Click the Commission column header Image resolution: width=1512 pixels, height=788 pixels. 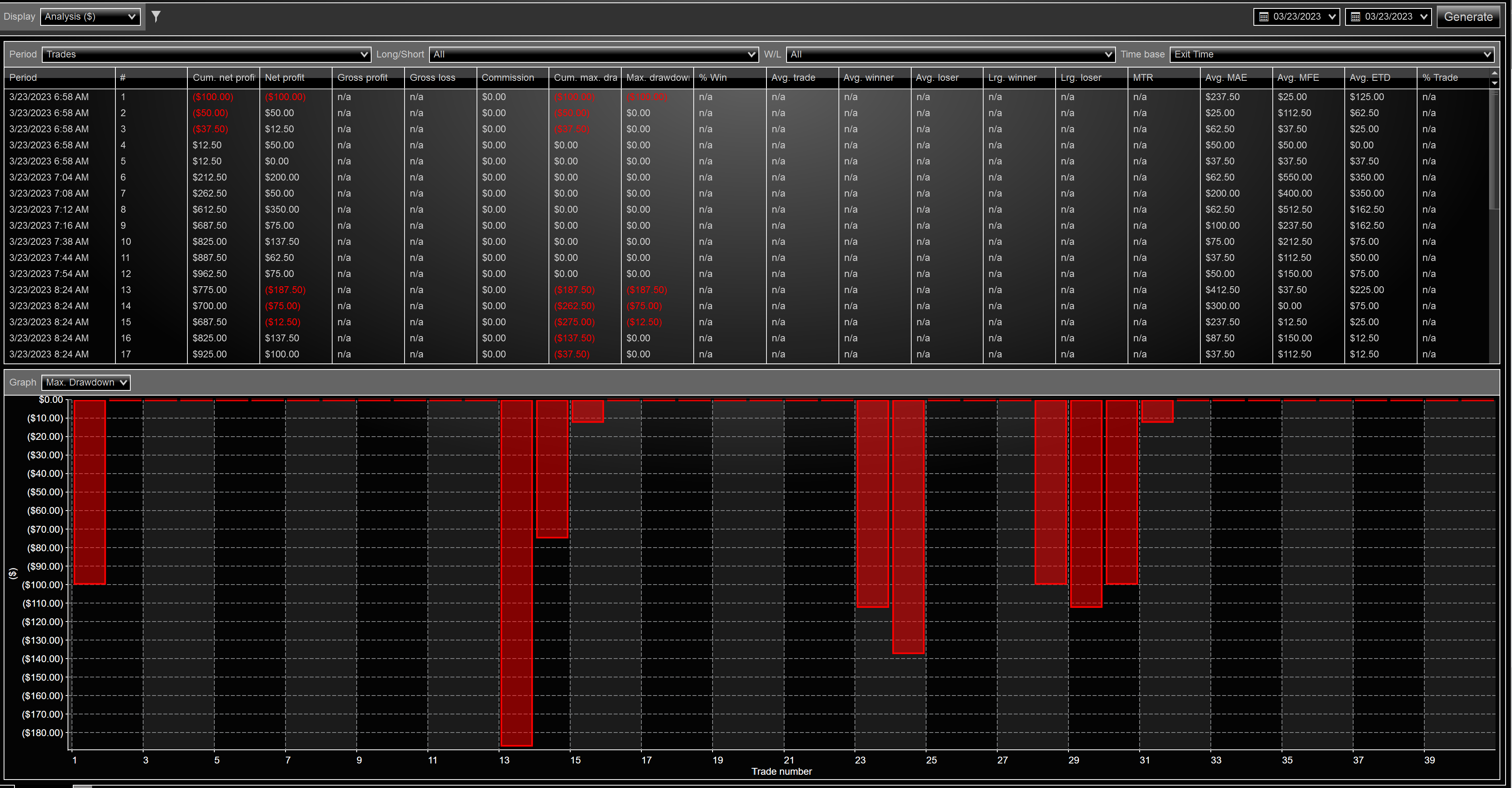coord(512,78)
